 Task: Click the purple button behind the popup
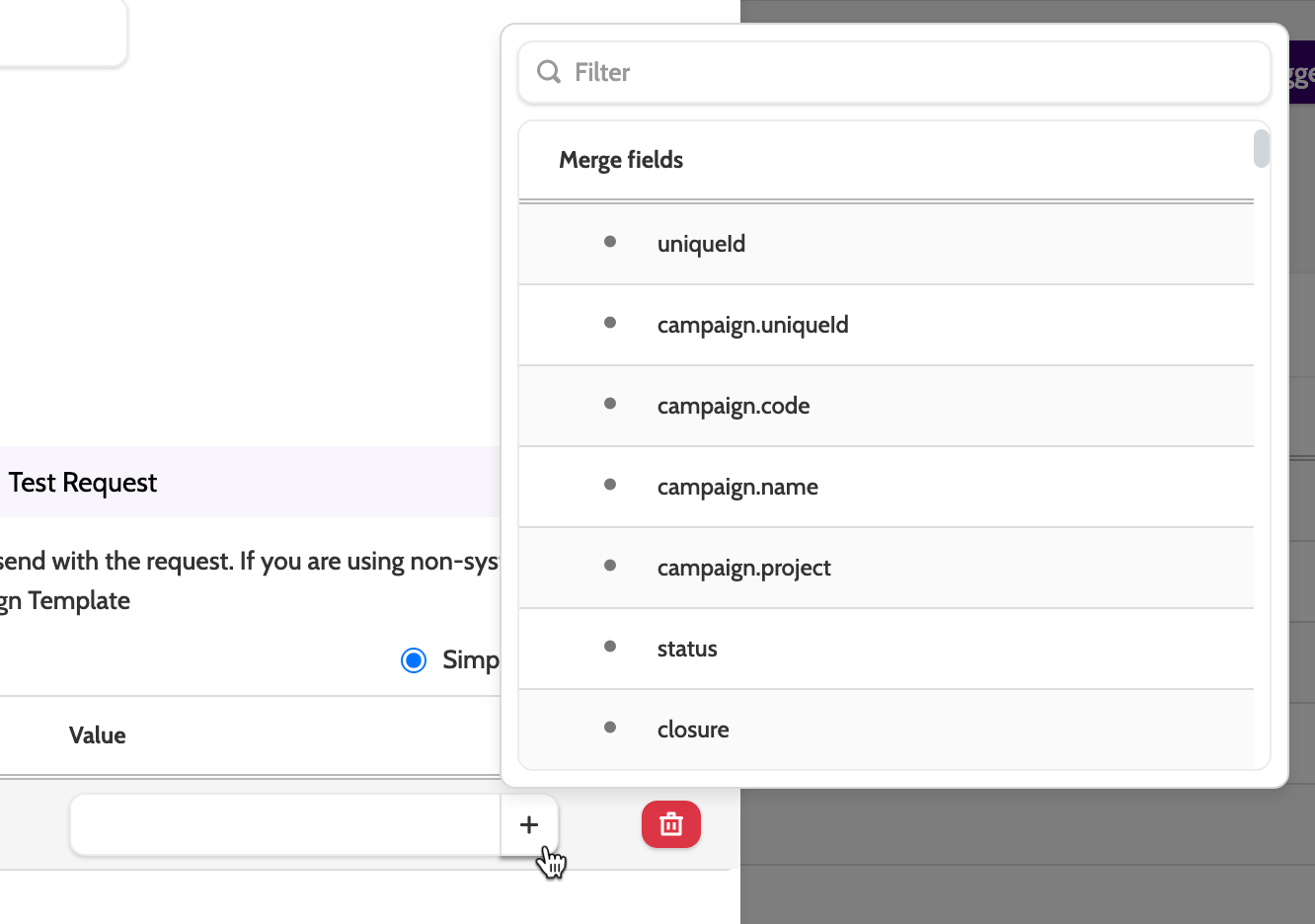point(1301,72)
